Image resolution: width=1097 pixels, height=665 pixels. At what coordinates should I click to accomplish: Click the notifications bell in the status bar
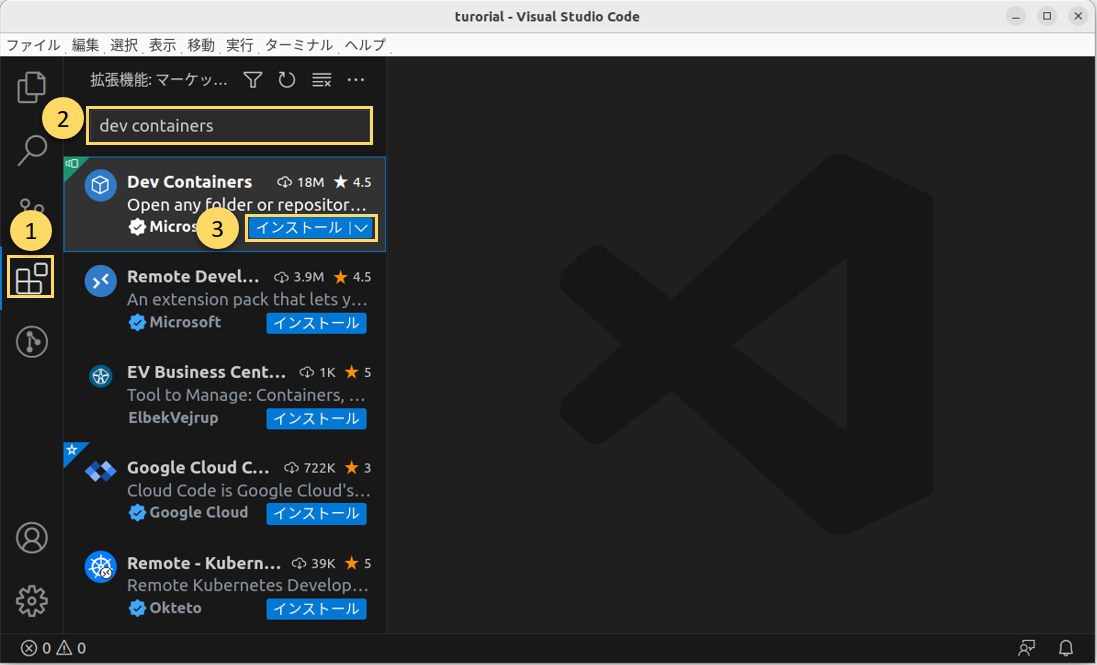[x=1065, y=648]
